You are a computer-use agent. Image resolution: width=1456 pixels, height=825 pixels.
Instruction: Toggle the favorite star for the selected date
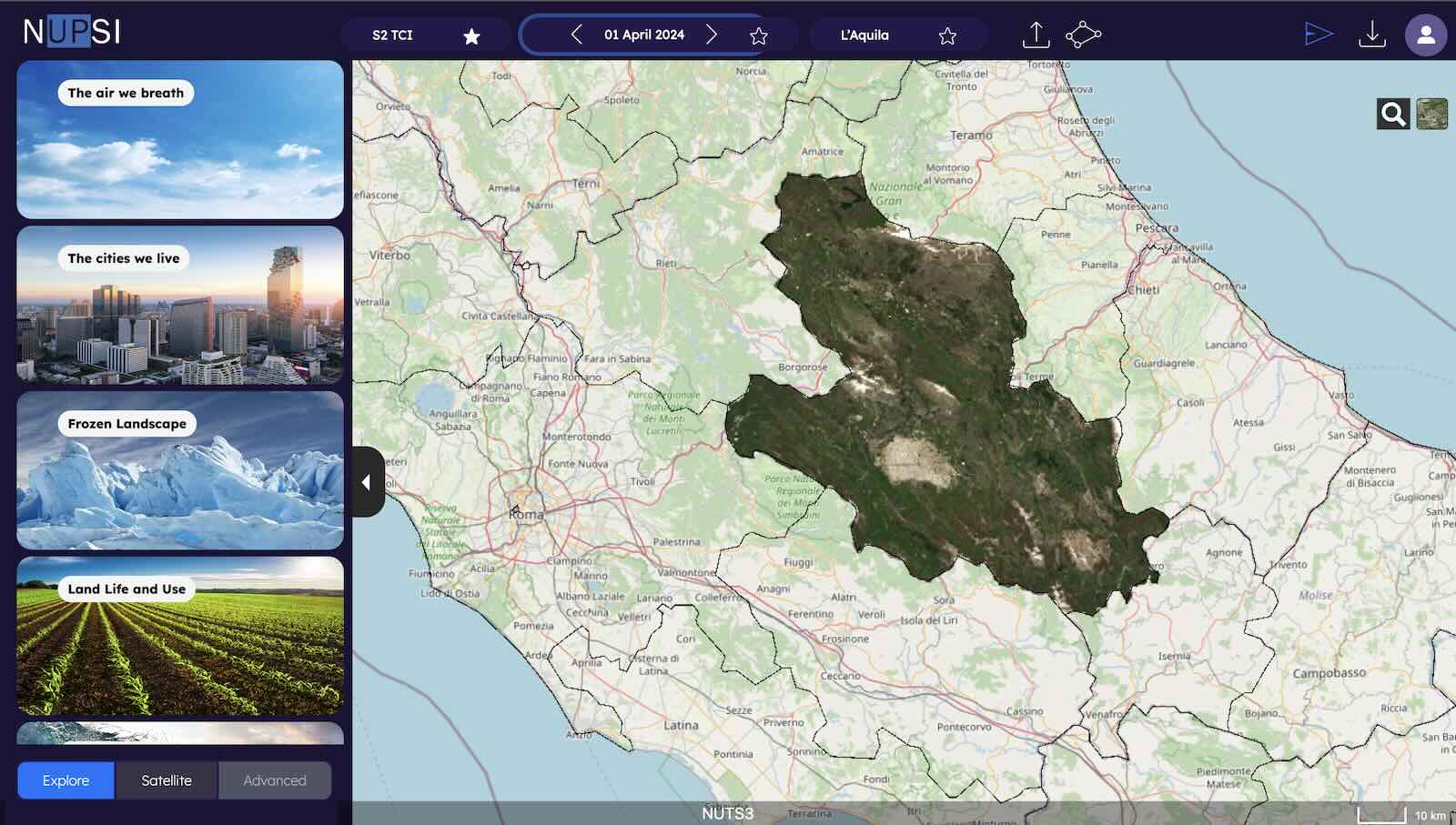(x=758, y=36)
